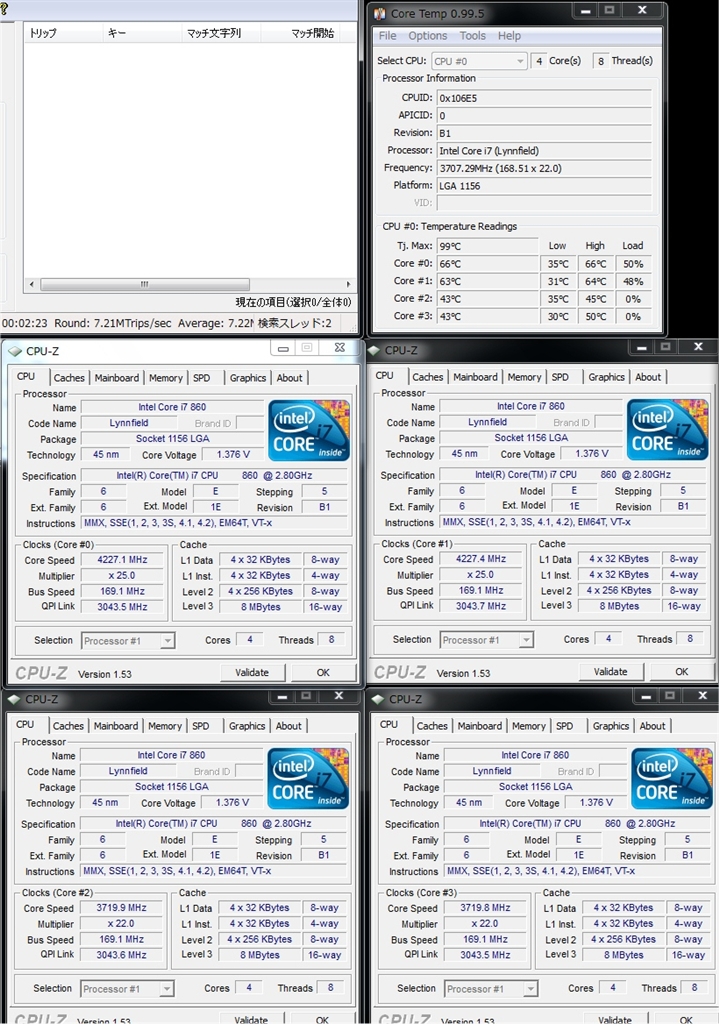The width and height of the screenshot is (719, 1024).
Task: Click OK in Core #0 CPU-Z window
Action: 323,672
